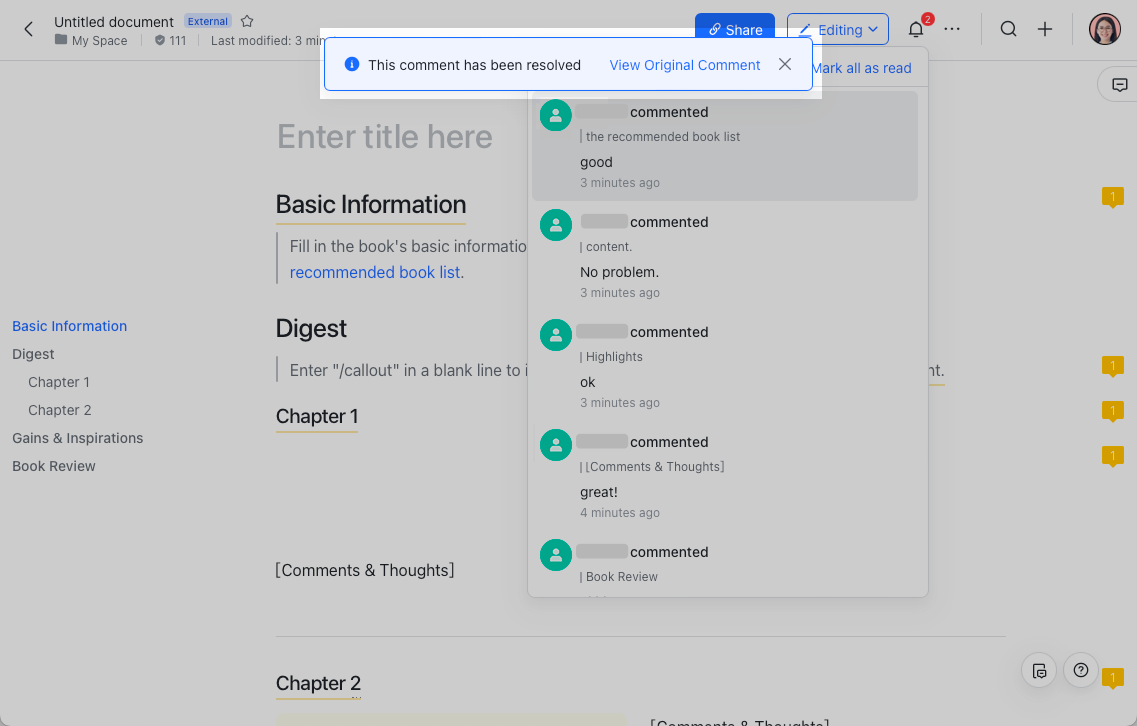Open the recommended book list hyperlink
1137x726 pixels.
coord(374,272)
